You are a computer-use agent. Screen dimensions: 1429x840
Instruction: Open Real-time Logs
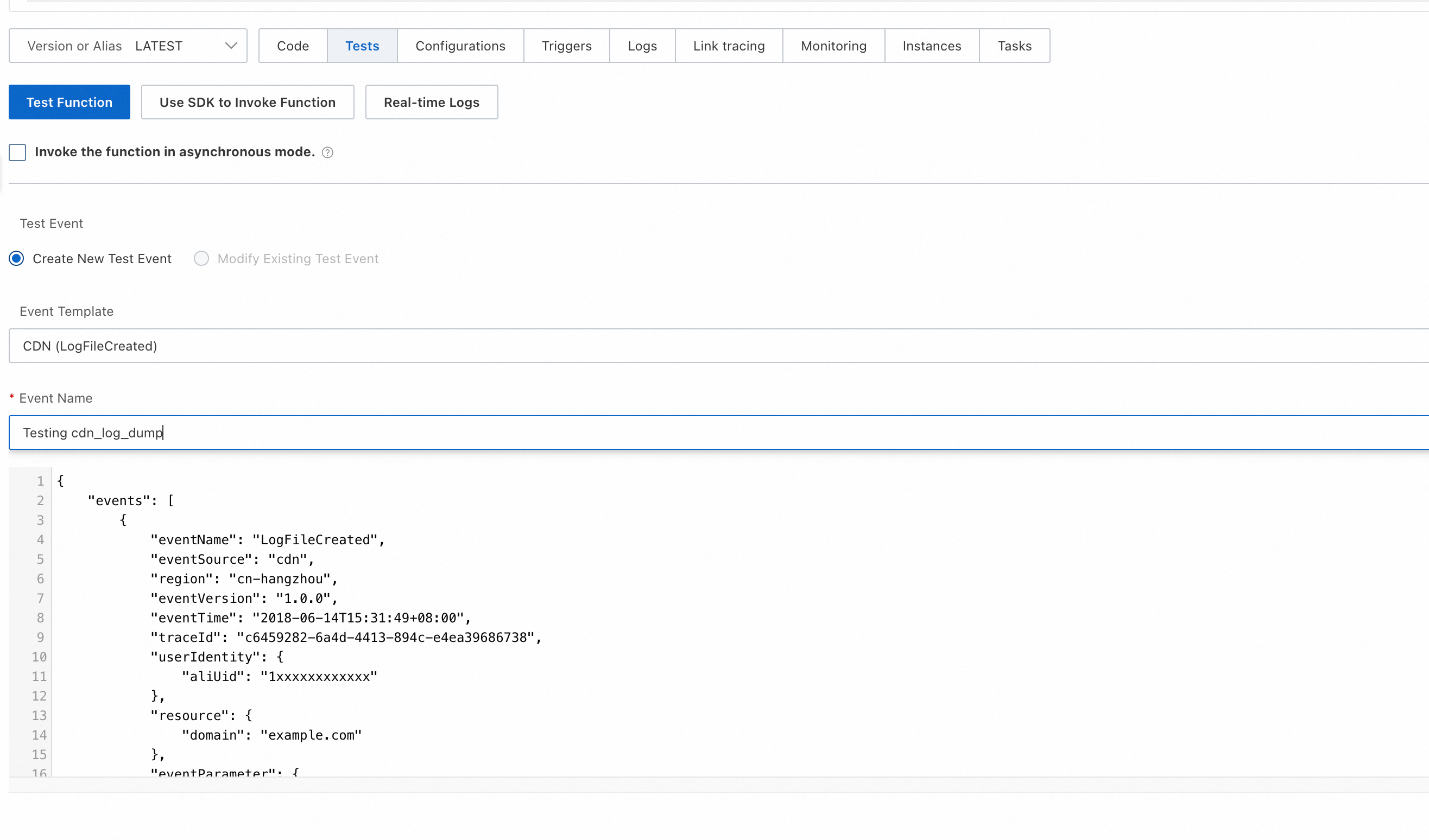[x=431, y=103]
